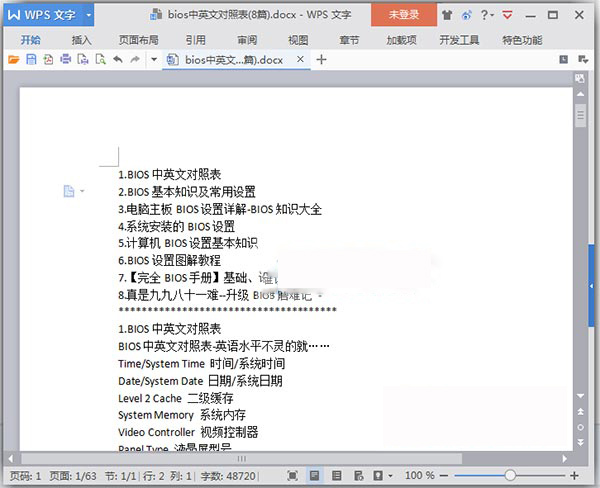Viewport: 600px width, 488px height.
Task: Open the paragraph layout icon dropdown arrow
Action: (x=82, y=191)
